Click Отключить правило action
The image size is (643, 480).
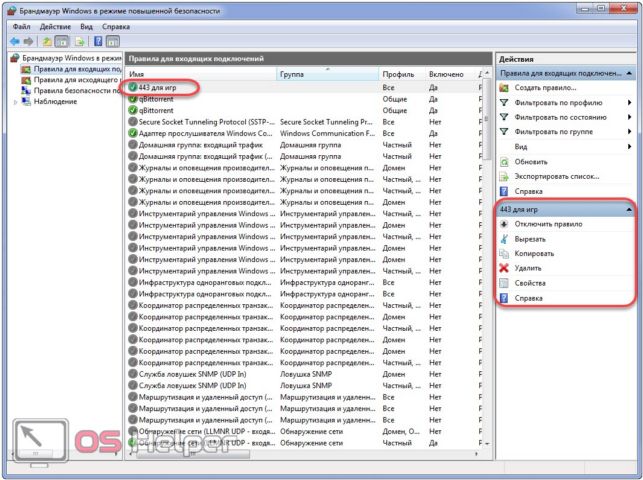click(548, 224)
